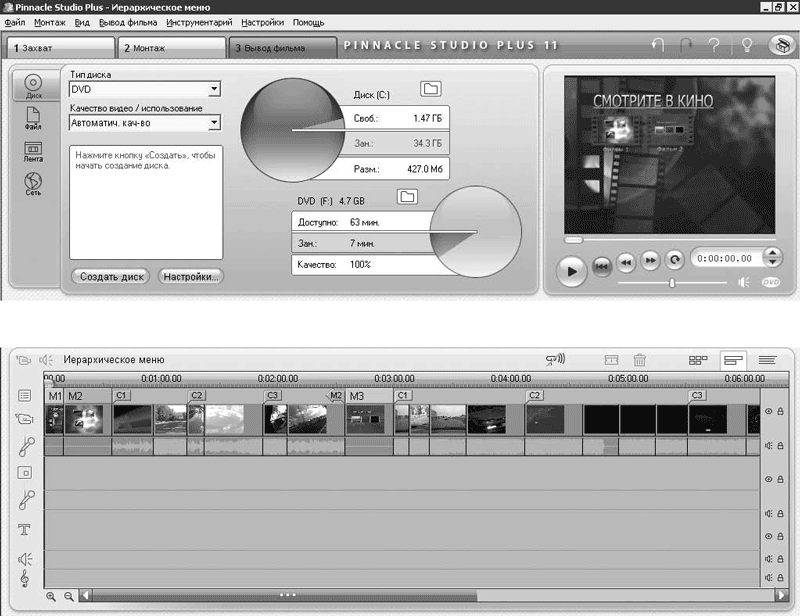Select the Диск output icon in sidebar
Screen dimensions: 800x616
click(33, 86)
